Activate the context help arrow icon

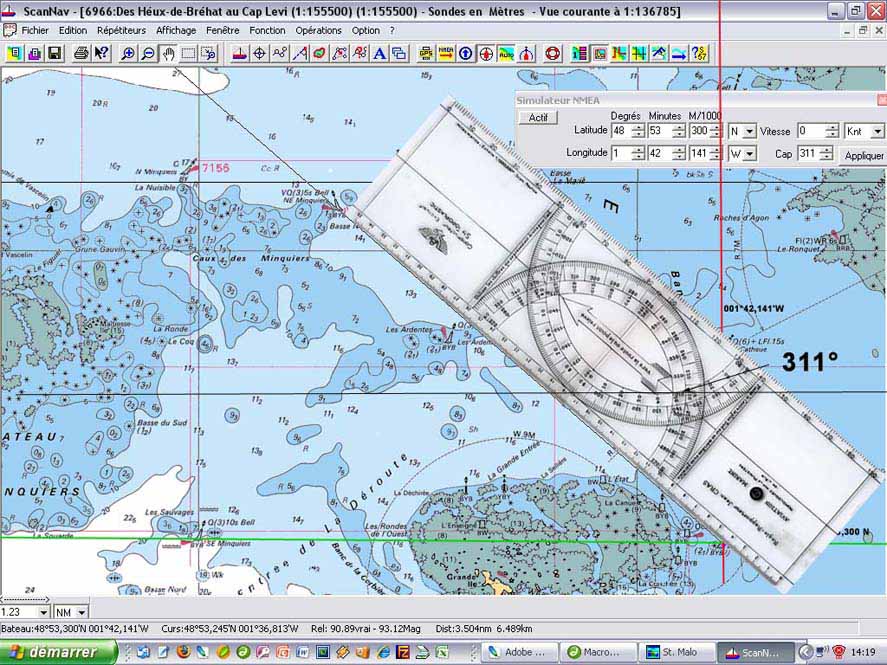101,54
